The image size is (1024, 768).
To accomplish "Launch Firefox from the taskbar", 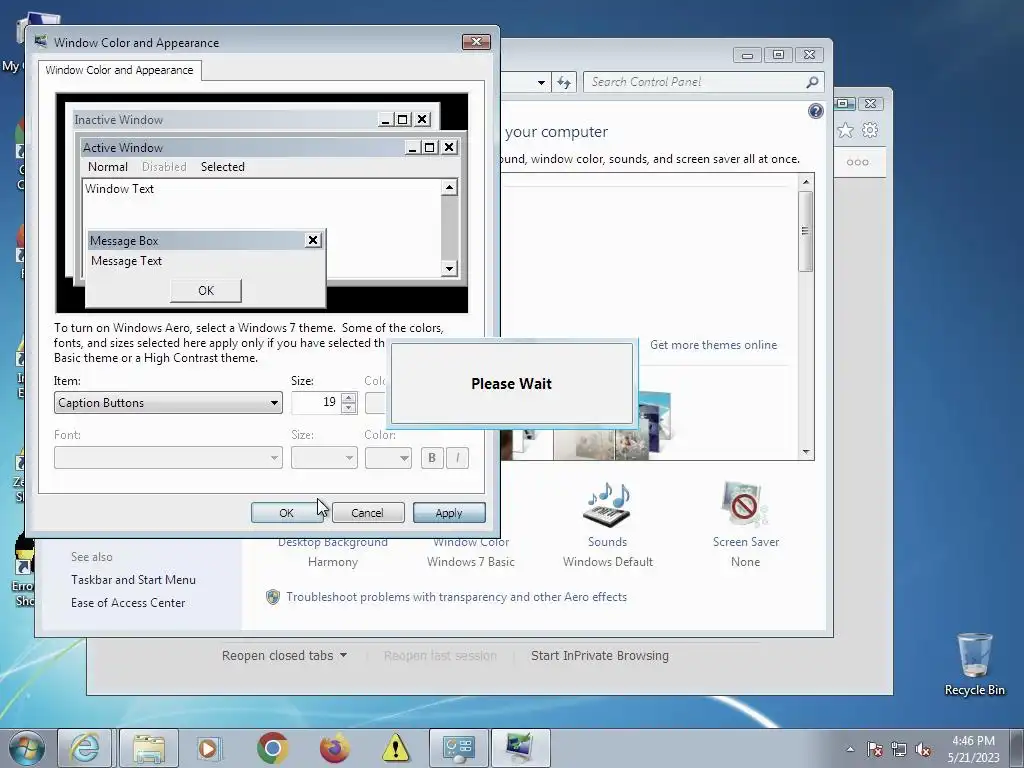I will [x=334, y=748].
